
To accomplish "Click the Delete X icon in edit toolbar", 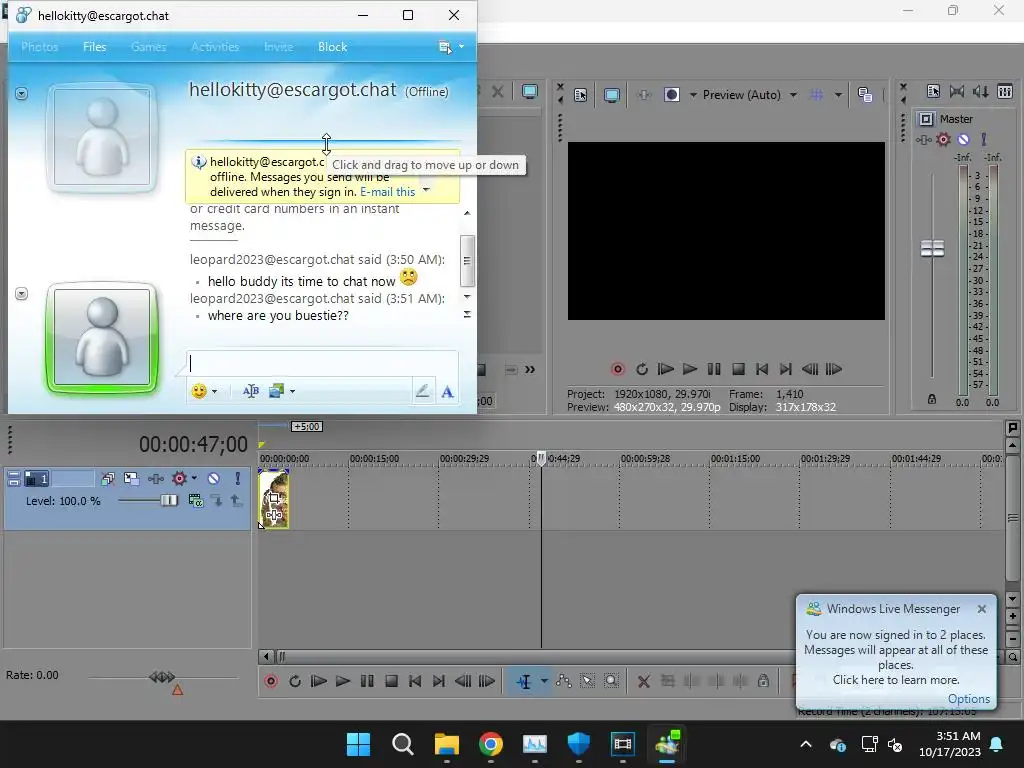I will (643, 681).
